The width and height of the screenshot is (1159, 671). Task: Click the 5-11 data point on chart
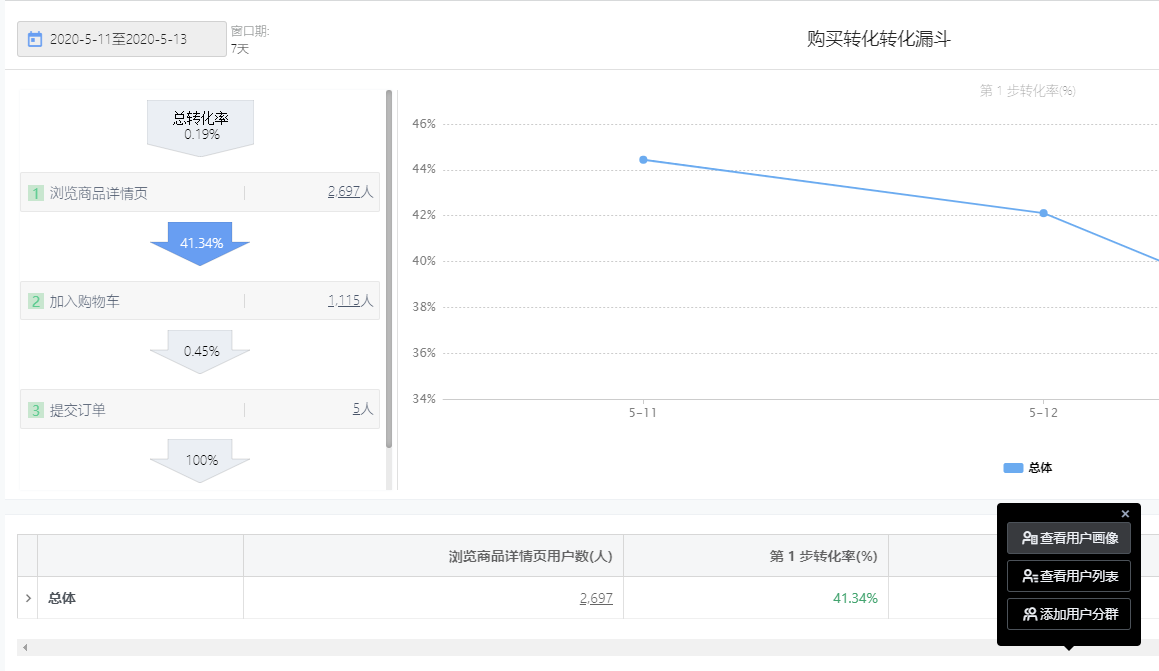(643, 160)
